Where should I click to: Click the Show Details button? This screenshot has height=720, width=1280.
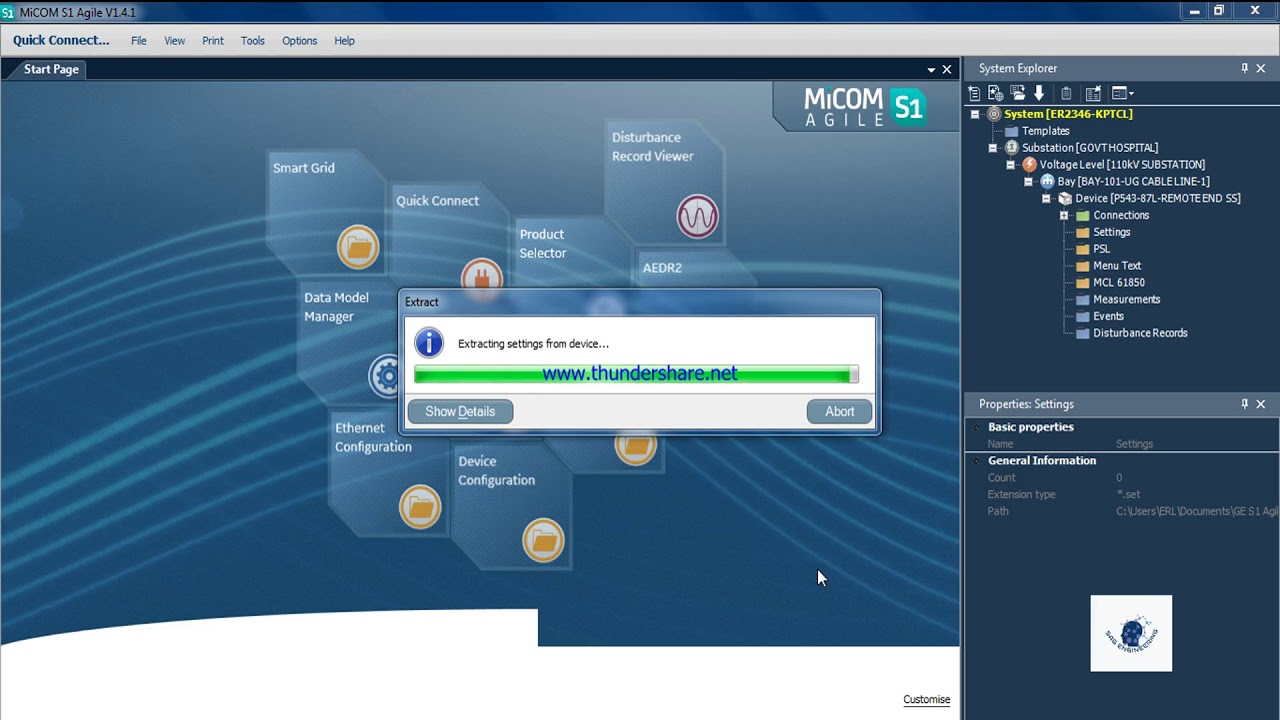[460, 411]
